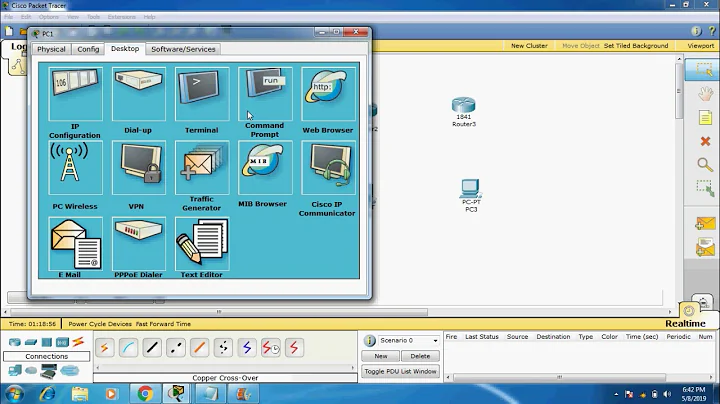Open Command Prompt on PC1
Image resolution: width=720 pixels, height=404 pixels.
pos(265,94)
